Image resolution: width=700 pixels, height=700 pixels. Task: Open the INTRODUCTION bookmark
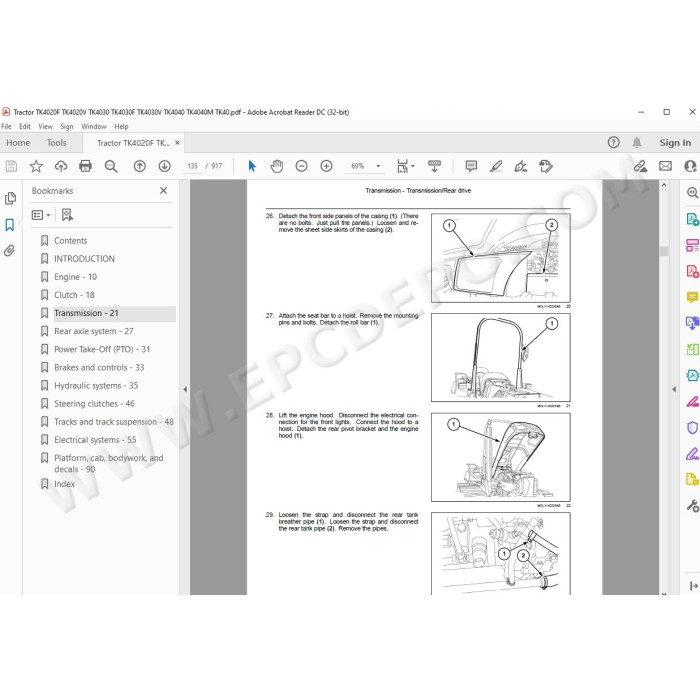(84, 259)
